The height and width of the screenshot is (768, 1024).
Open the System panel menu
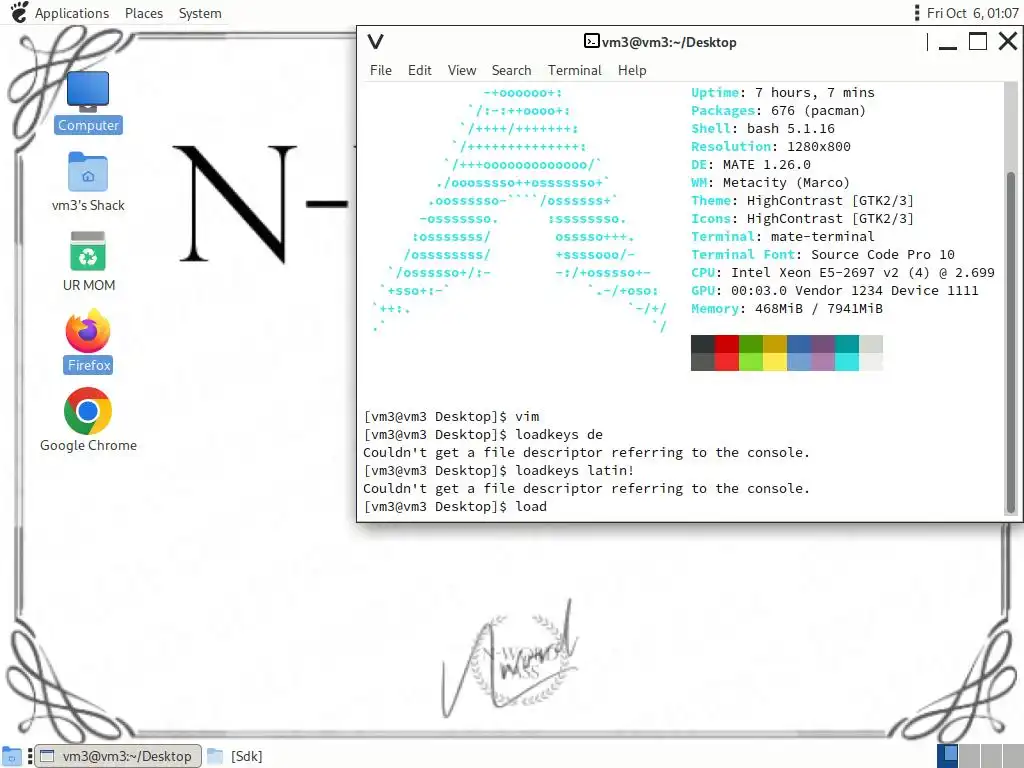coord(200,13)
